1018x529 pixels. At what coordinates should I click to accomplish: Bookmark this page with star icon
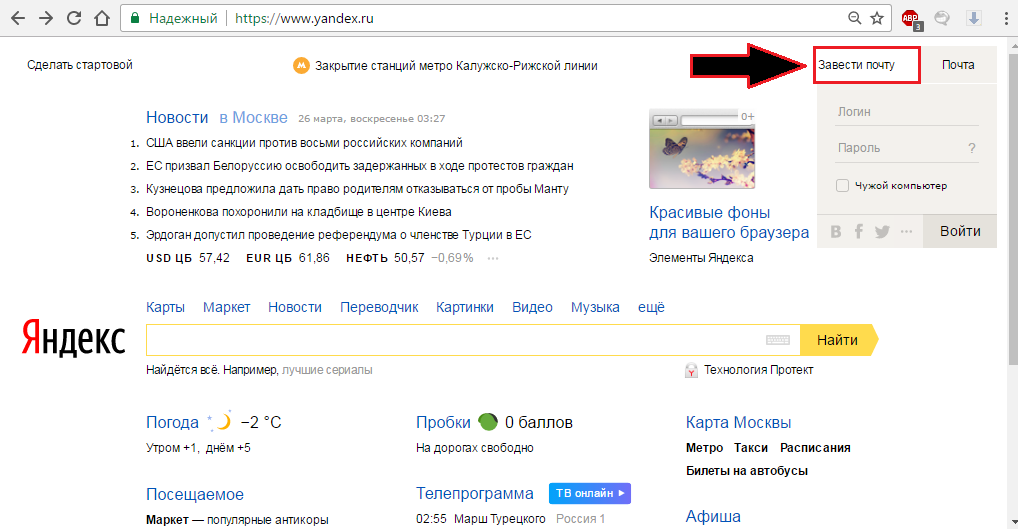tap(877, 18)
